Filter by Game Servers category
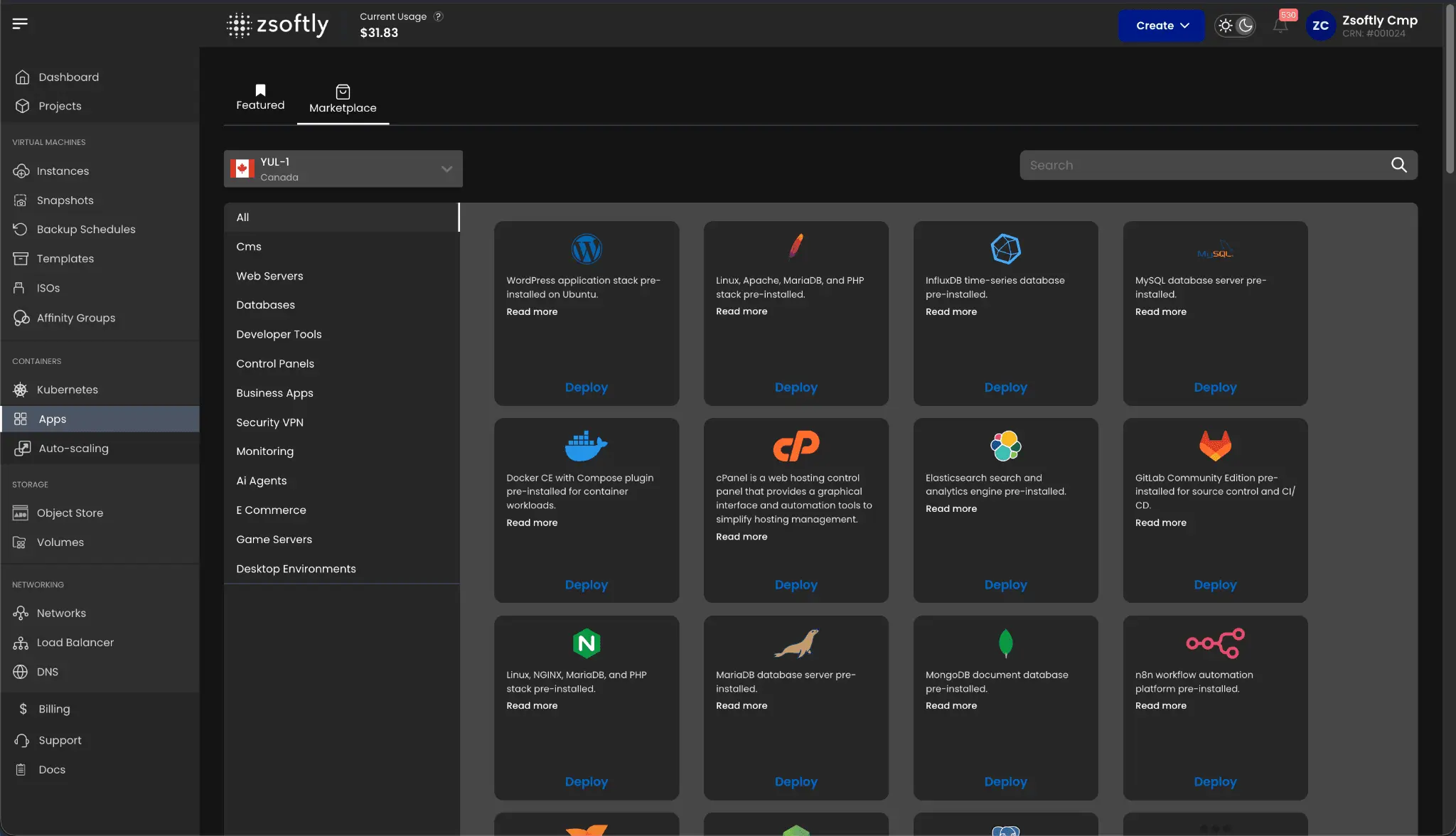This screenshot has width=1456, height=836. tap(341, 540)
